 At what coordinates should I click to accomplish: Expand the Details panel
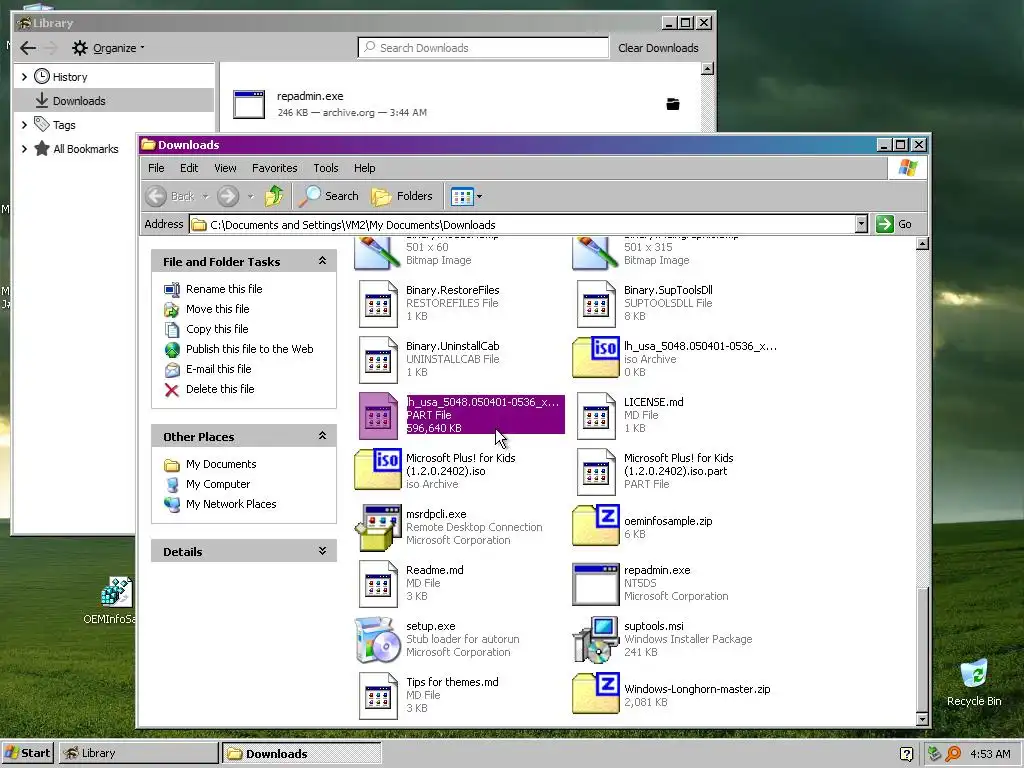[x=322, y=551]
